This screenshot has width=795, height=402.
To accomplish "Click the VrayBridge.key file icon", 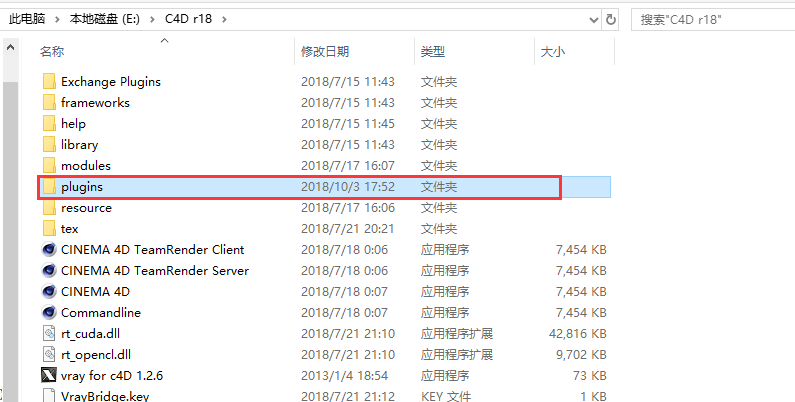I will (x=49, y=395).
